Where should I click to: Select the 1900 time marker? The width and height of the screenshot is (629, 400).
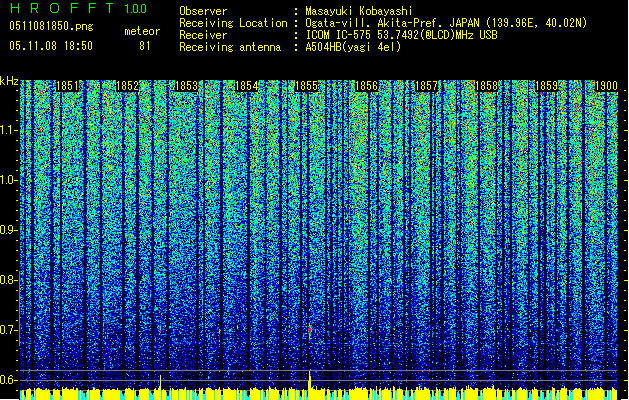point(605,87)
